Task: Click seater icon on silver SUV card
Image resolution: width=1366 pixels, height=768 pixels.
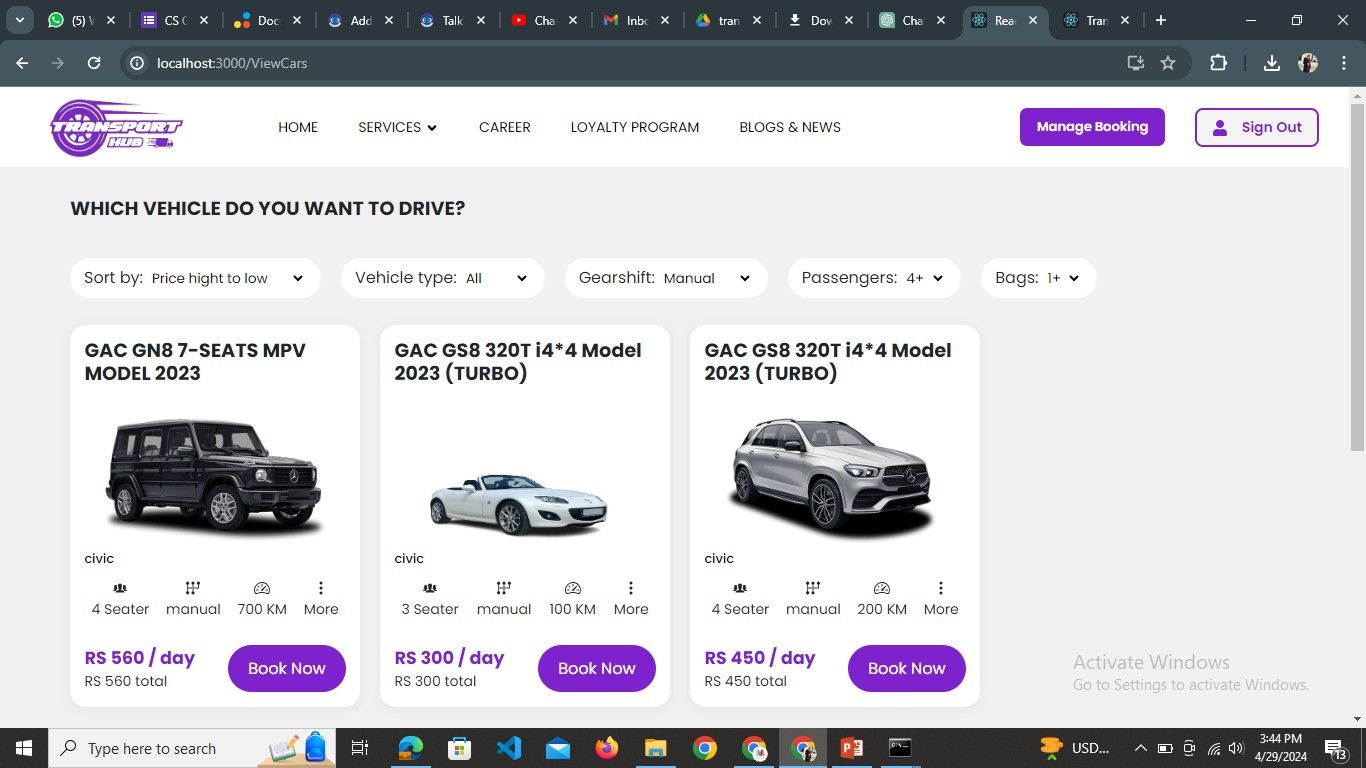Action: pyautogui.click(x=740, y=588)
